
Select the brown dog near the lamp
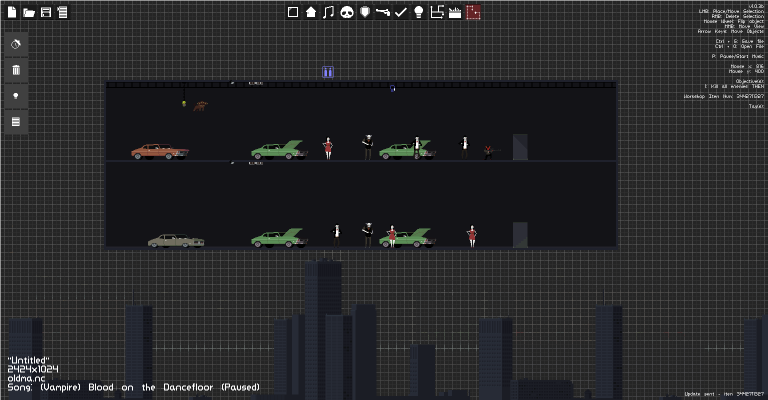coord(200,106)
